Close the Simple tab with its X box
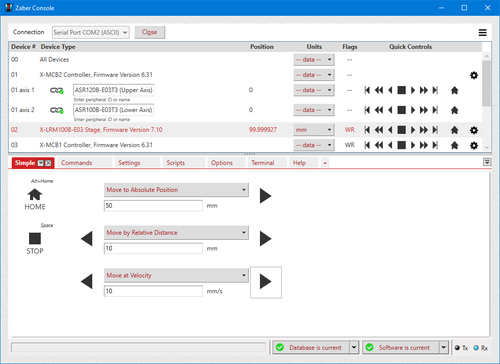This screenshot has height=364, width=500. coord(48,163)
